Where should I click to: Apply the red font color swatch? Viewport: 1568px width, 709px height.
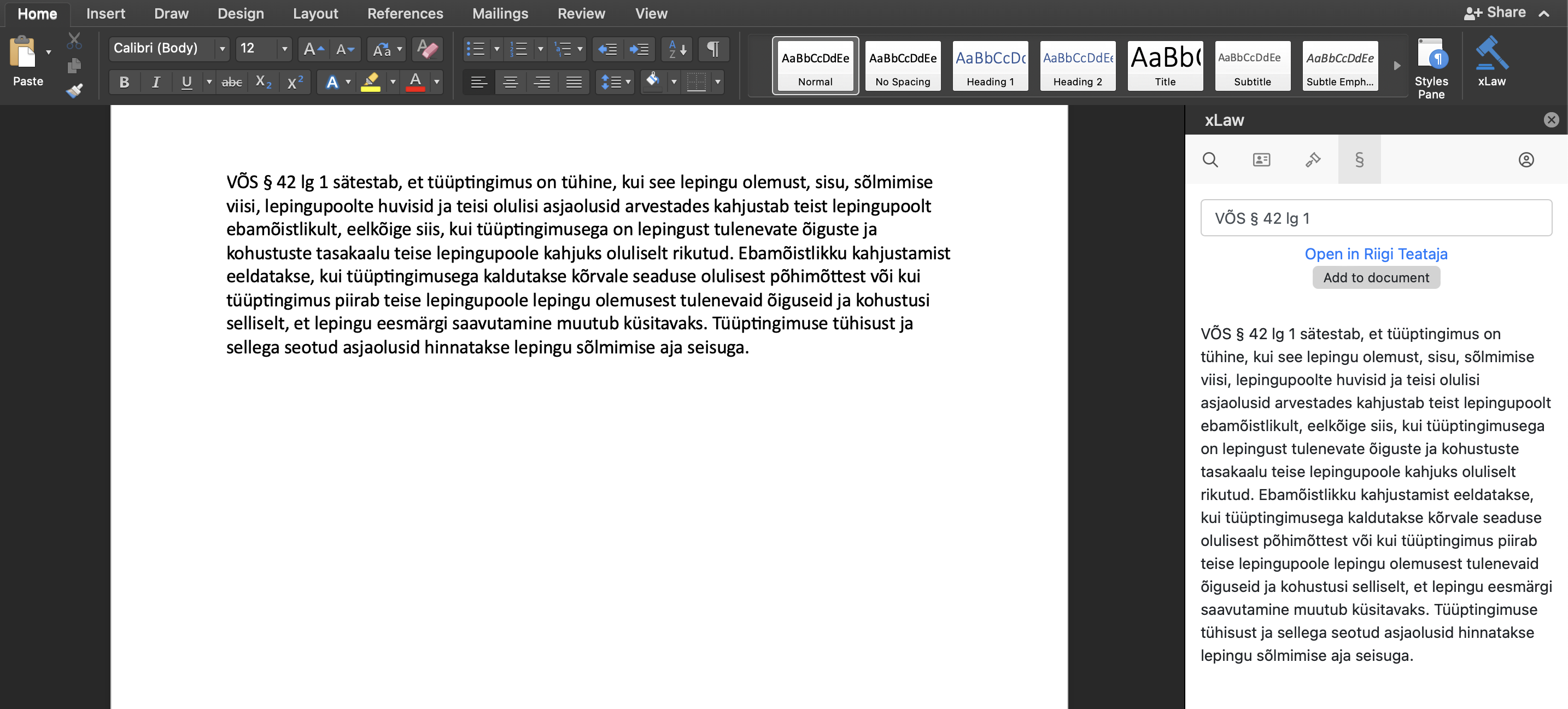tap(416, 82)
